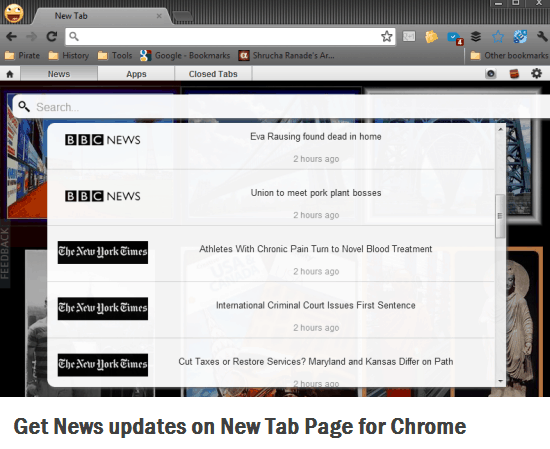Click the magnifier icon in the Search box

click(24, 106)
